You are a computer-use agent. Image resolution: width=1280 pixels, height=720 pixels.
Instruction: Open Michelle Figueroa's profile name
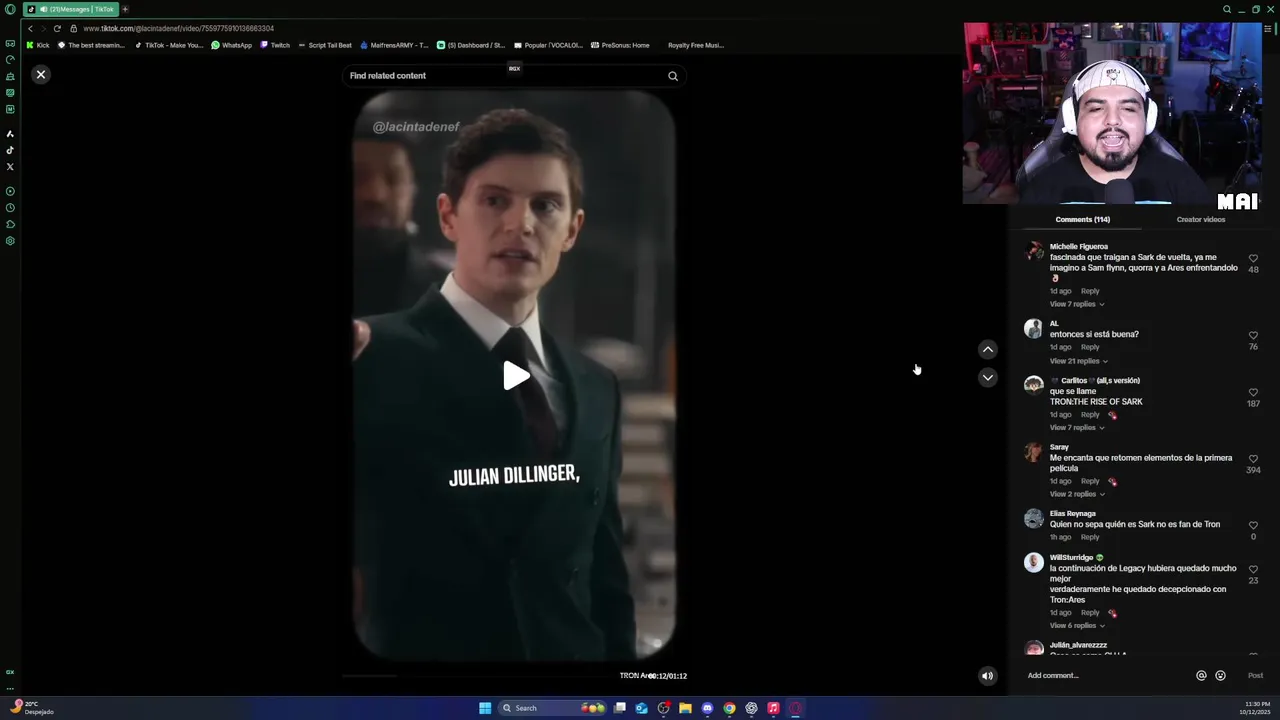(1078, 246)
